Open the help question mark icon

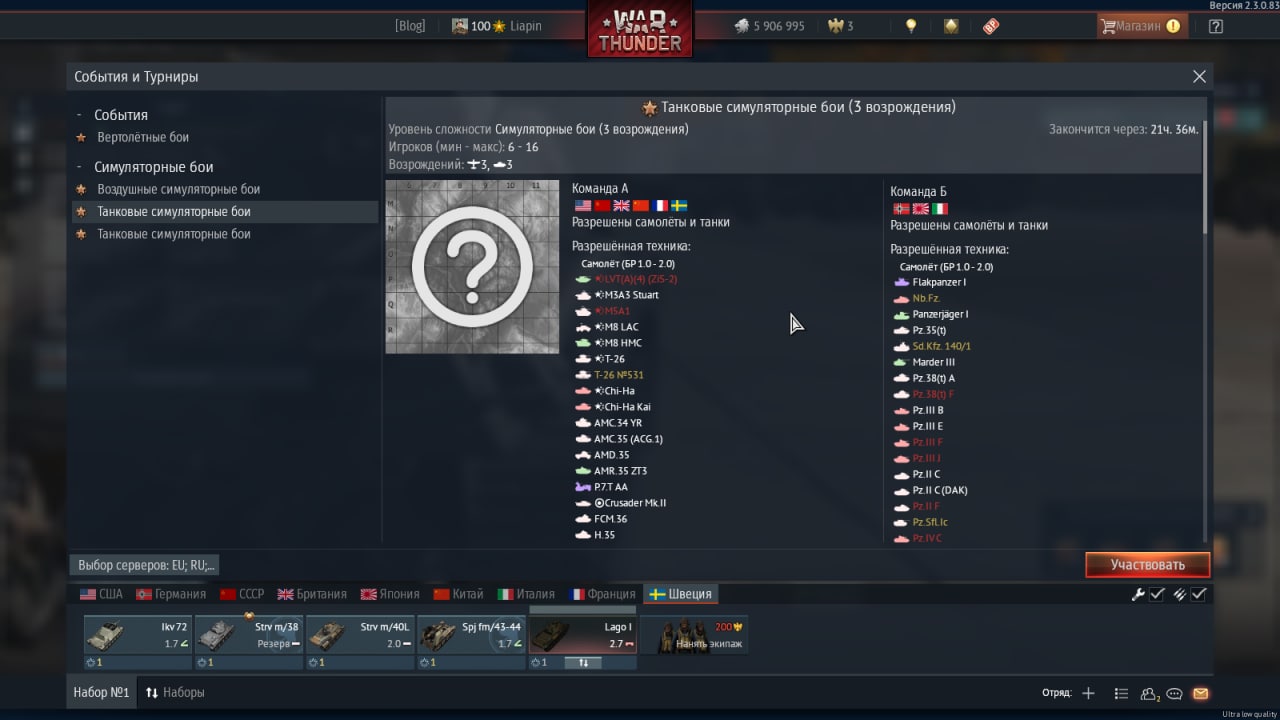pos(1216,26)
